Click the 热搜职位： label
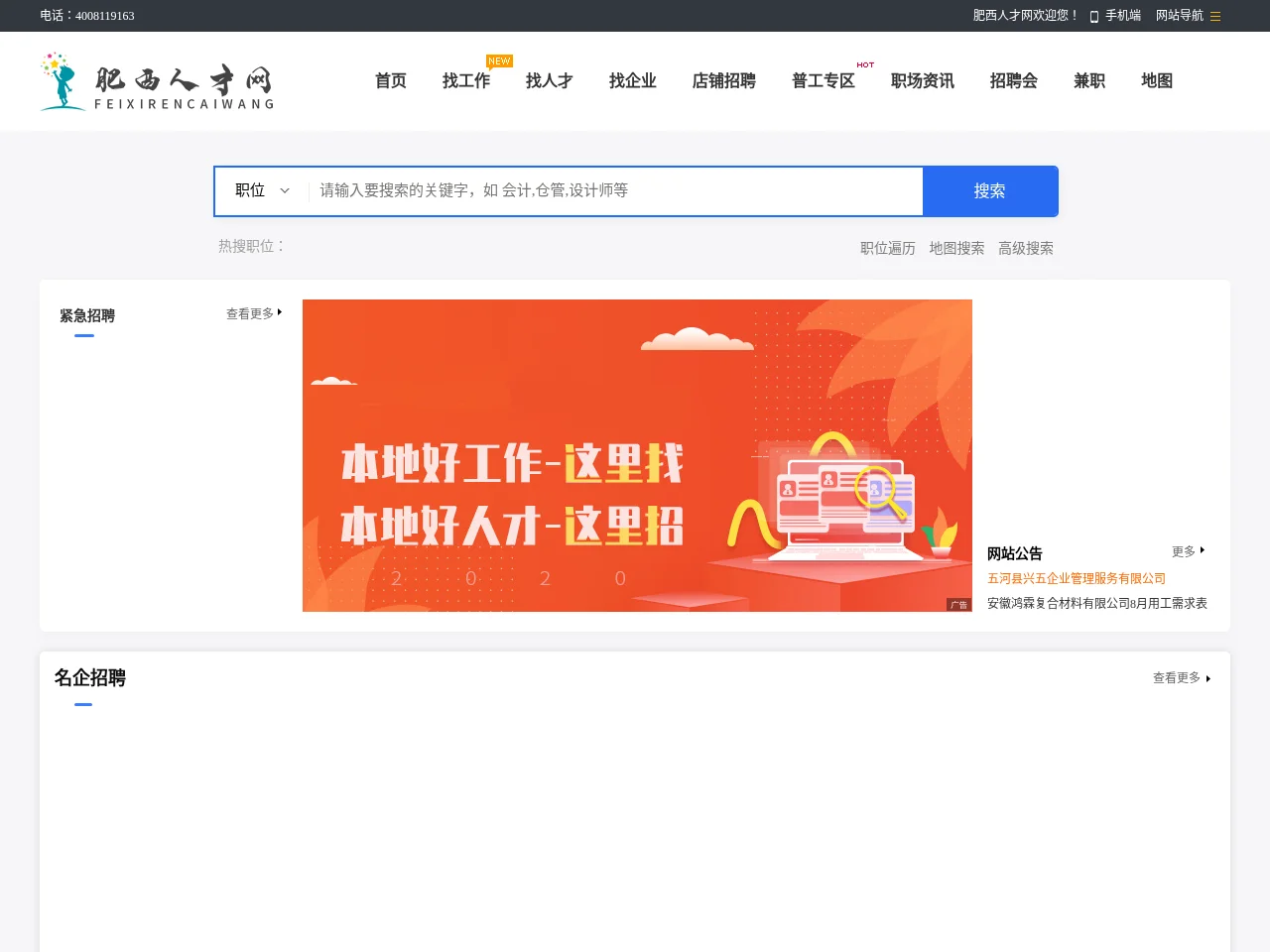Viewport: 1270px width, 952px height. click(252, 246)
